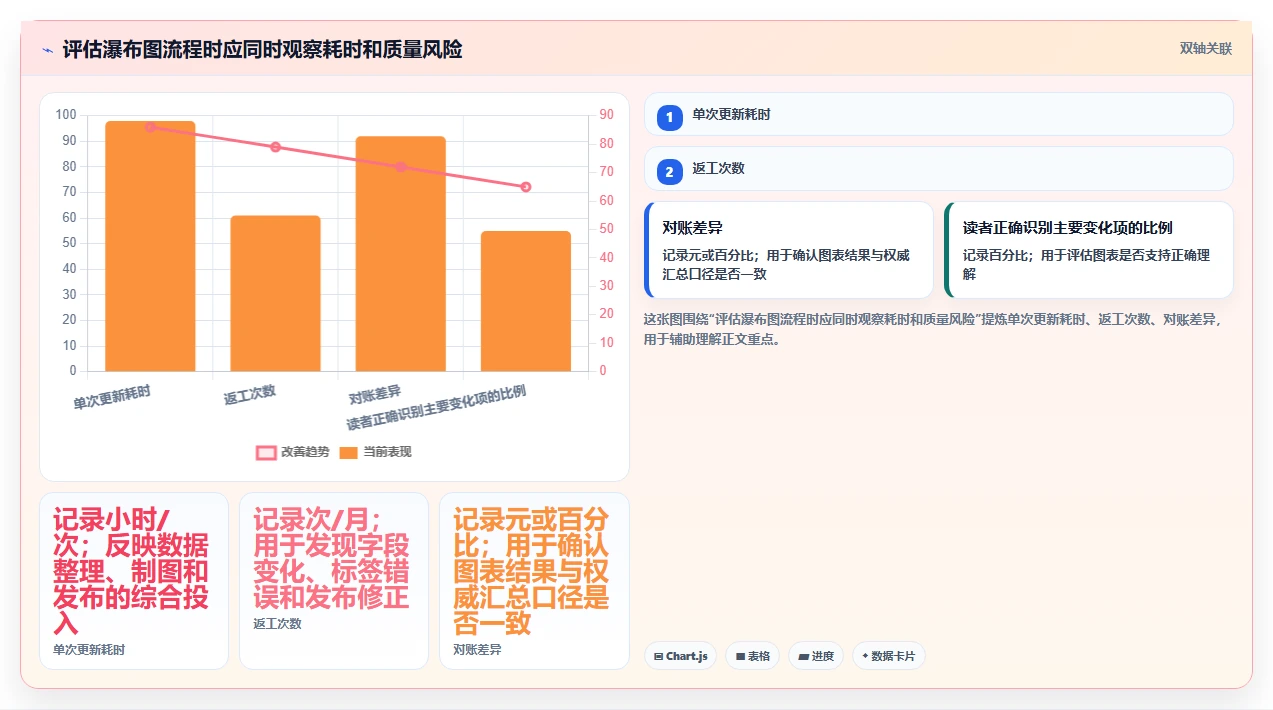Click the lightning icon beside the title
The width and height of the screenshot is (1273, 710).
point(47,50)
